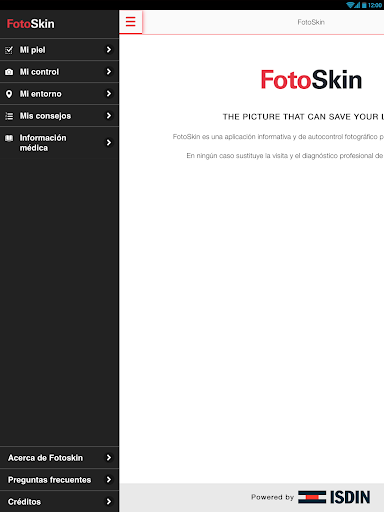Tap the red hamburger menu icon

pos(131,22)
